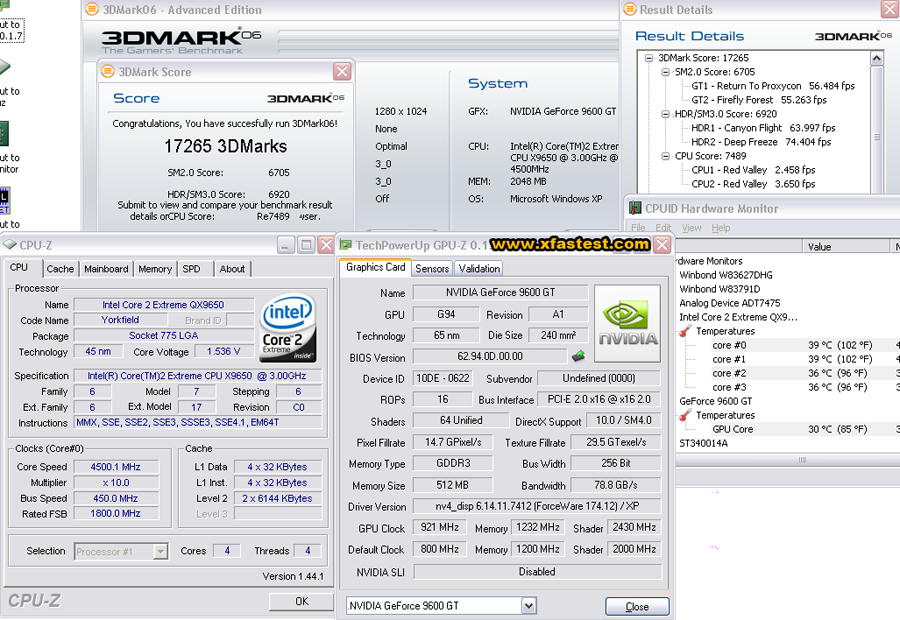Click the 3DMark06 Advanced Edition title bar icon
This screenshot has width=900, height=620.
92,9
